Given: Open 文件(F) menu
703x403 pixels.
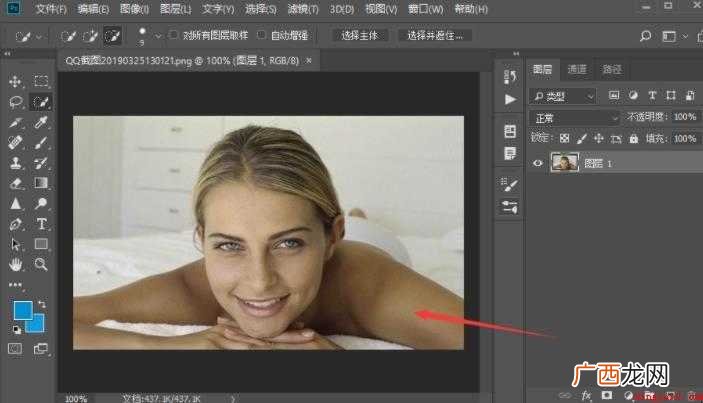Looking at the screenshot, I should [51, 9].
